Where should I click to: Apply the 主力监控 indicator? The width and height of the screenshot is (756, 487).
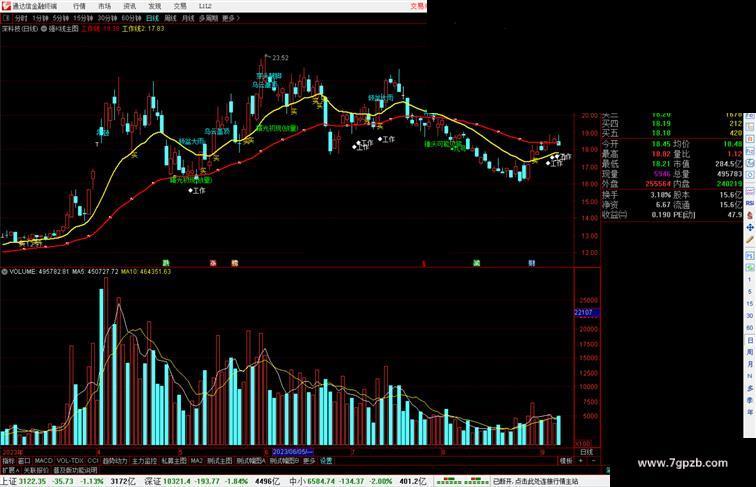[145, 461]
